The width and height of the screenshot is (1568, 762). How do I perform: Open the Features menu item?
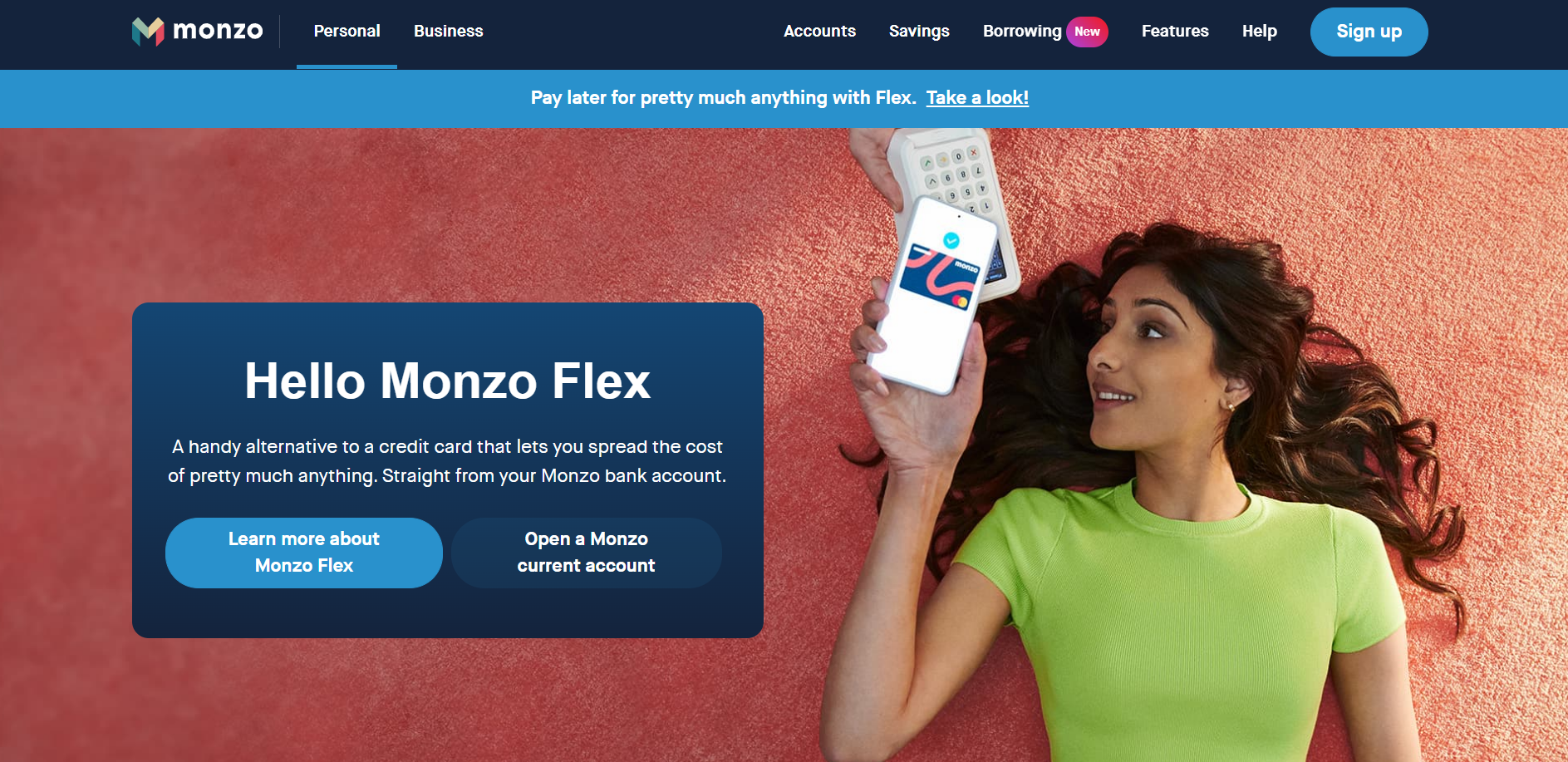pos(1175,32)
